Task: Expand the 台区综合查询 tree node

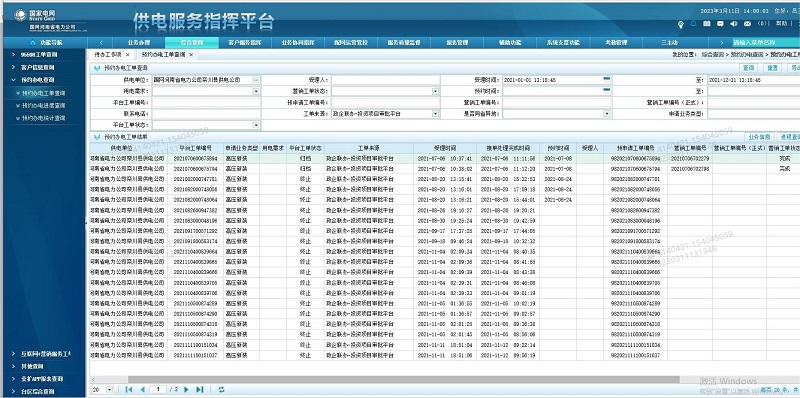Action: (x=13, y=392)
